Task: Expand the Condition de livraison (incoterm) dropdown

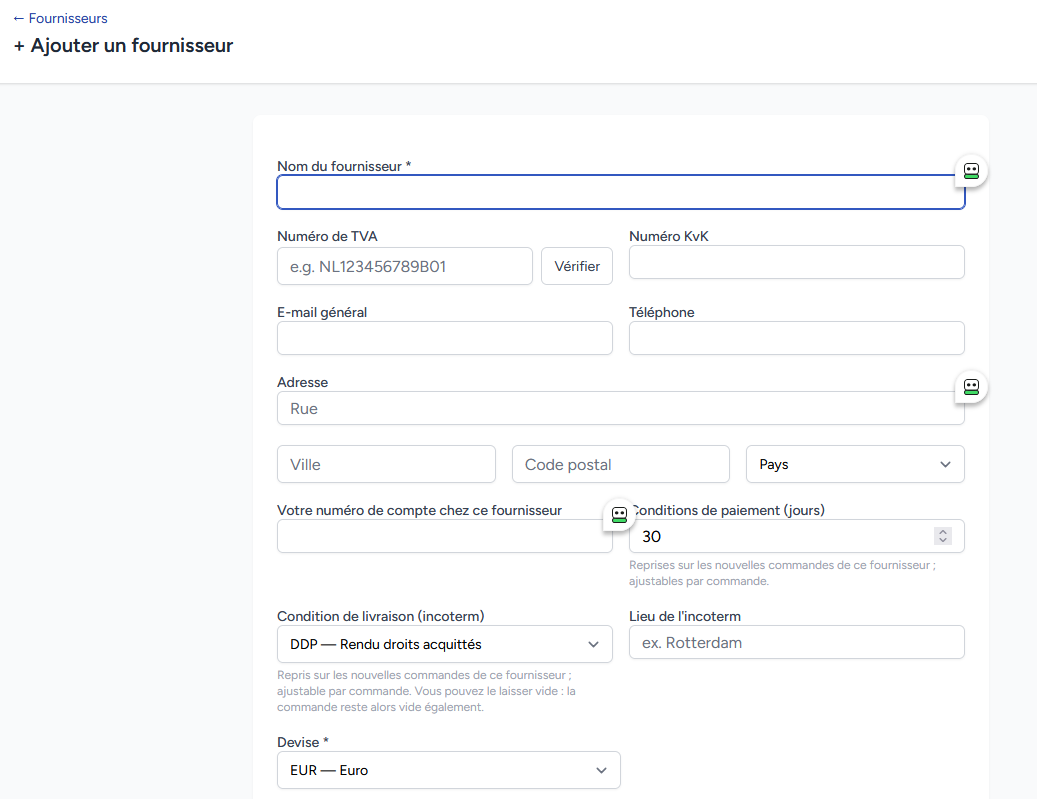Action: click(444, 644)
